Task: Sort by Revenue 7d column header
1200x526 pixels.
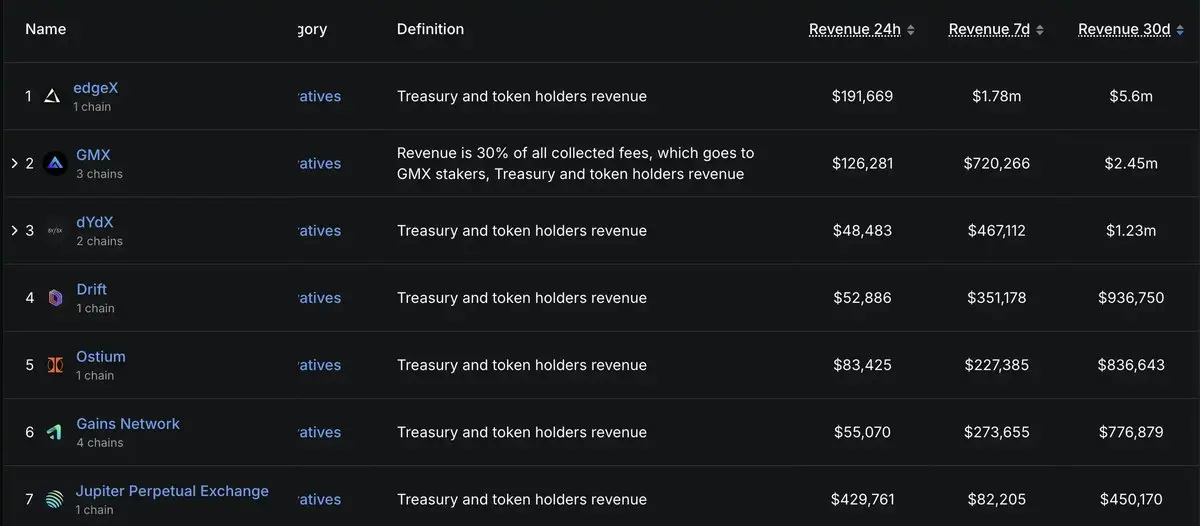Action: point(989,29)
